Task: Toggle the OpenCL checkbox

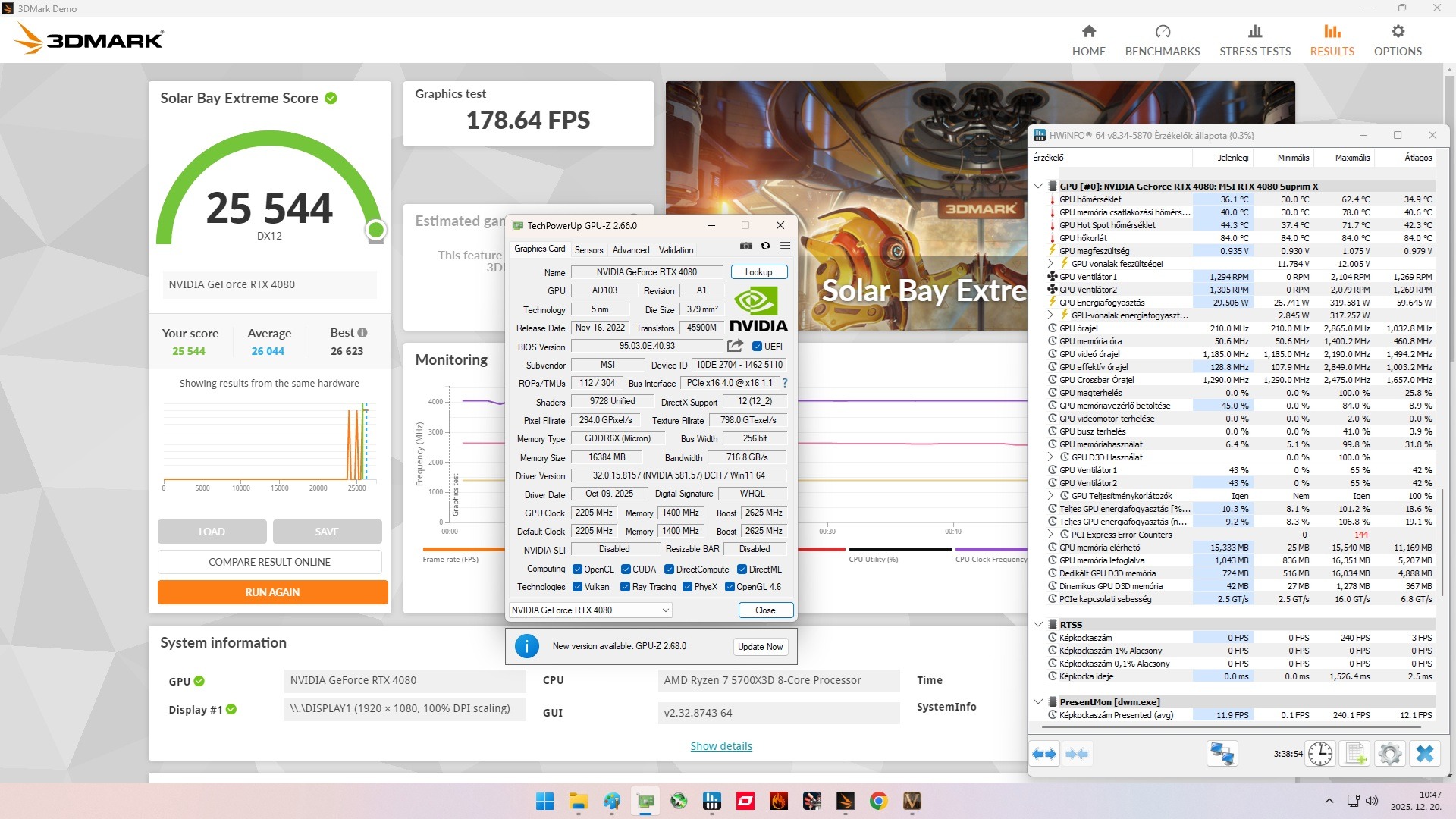Action: (577, 570)
